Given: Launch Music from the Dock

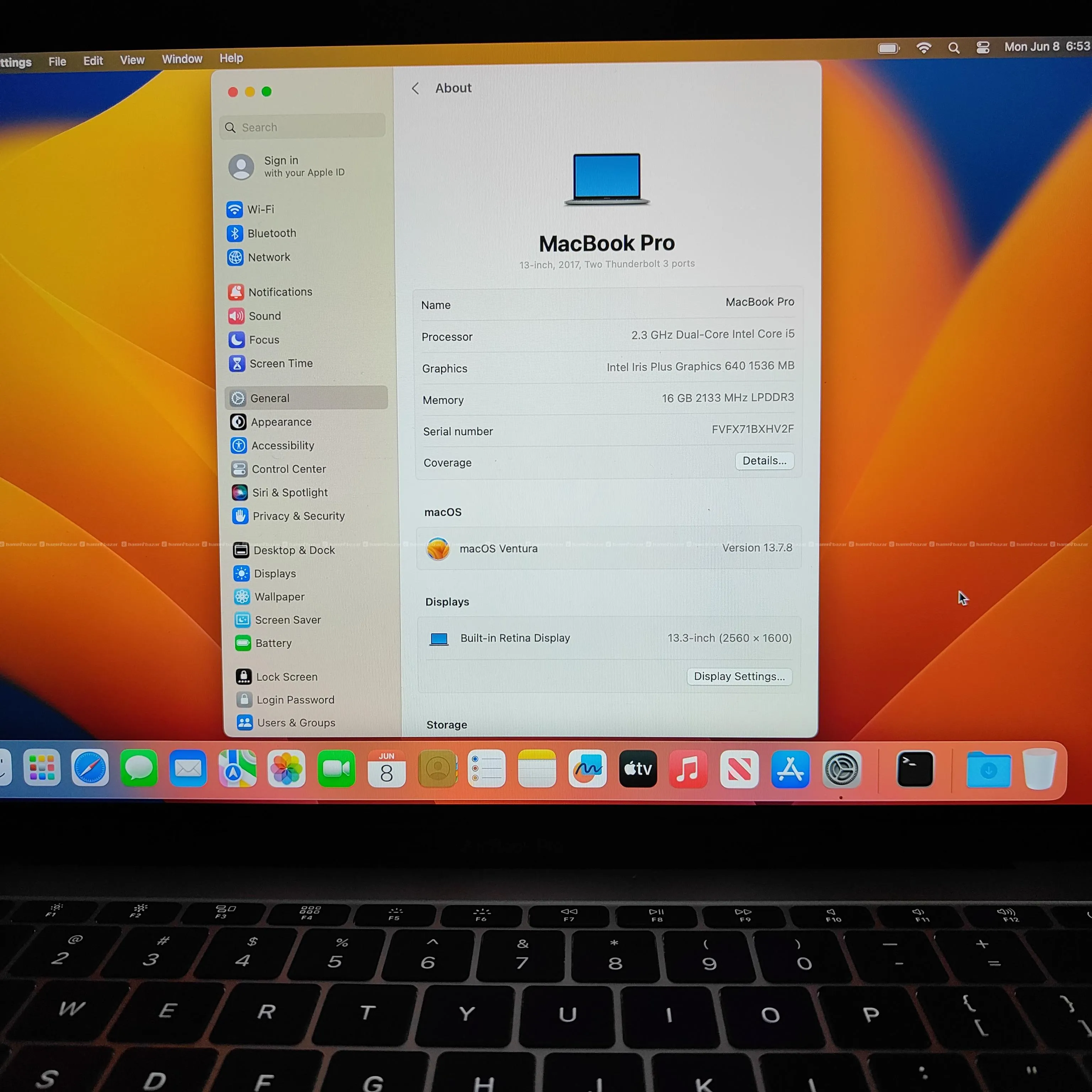Looking at the screenshot, I should [x=688, y=769].
